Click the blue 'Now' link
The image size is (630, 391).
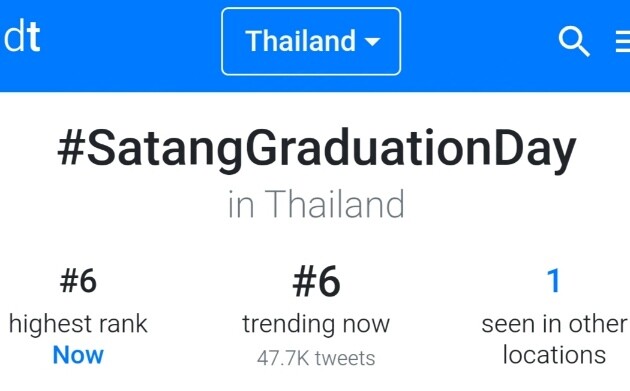[x=78, y=355]
